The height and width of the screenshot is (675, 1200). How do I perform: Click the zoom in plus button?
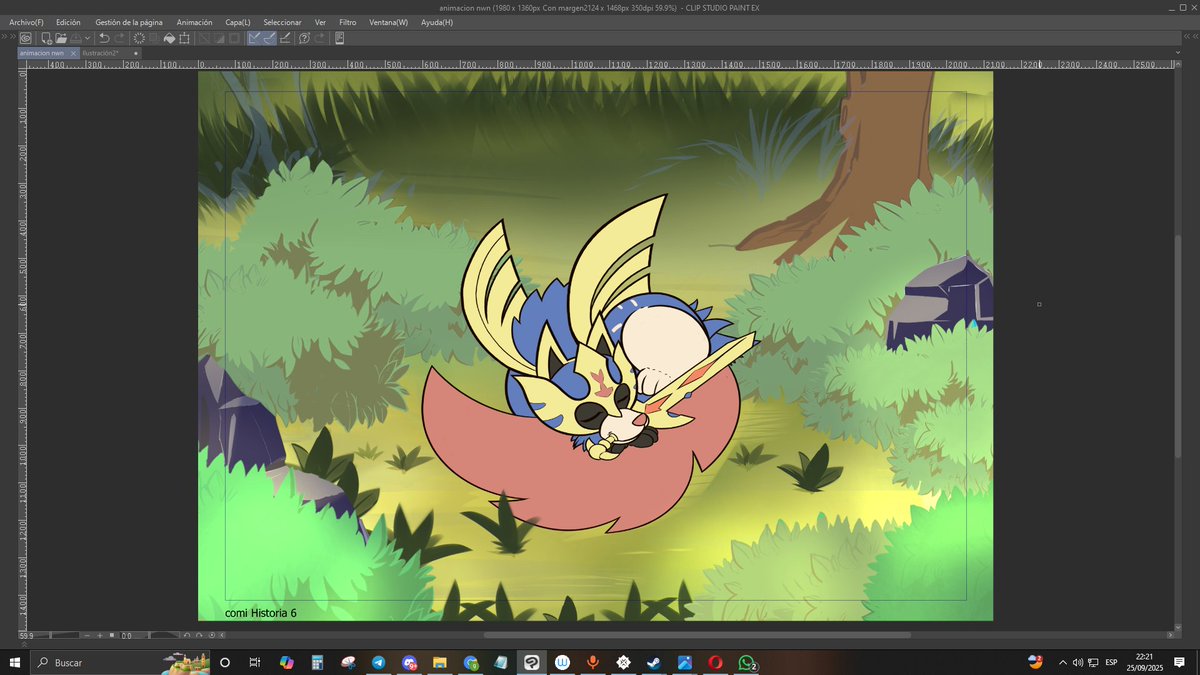pyautogui.click(x=100, y=635)
